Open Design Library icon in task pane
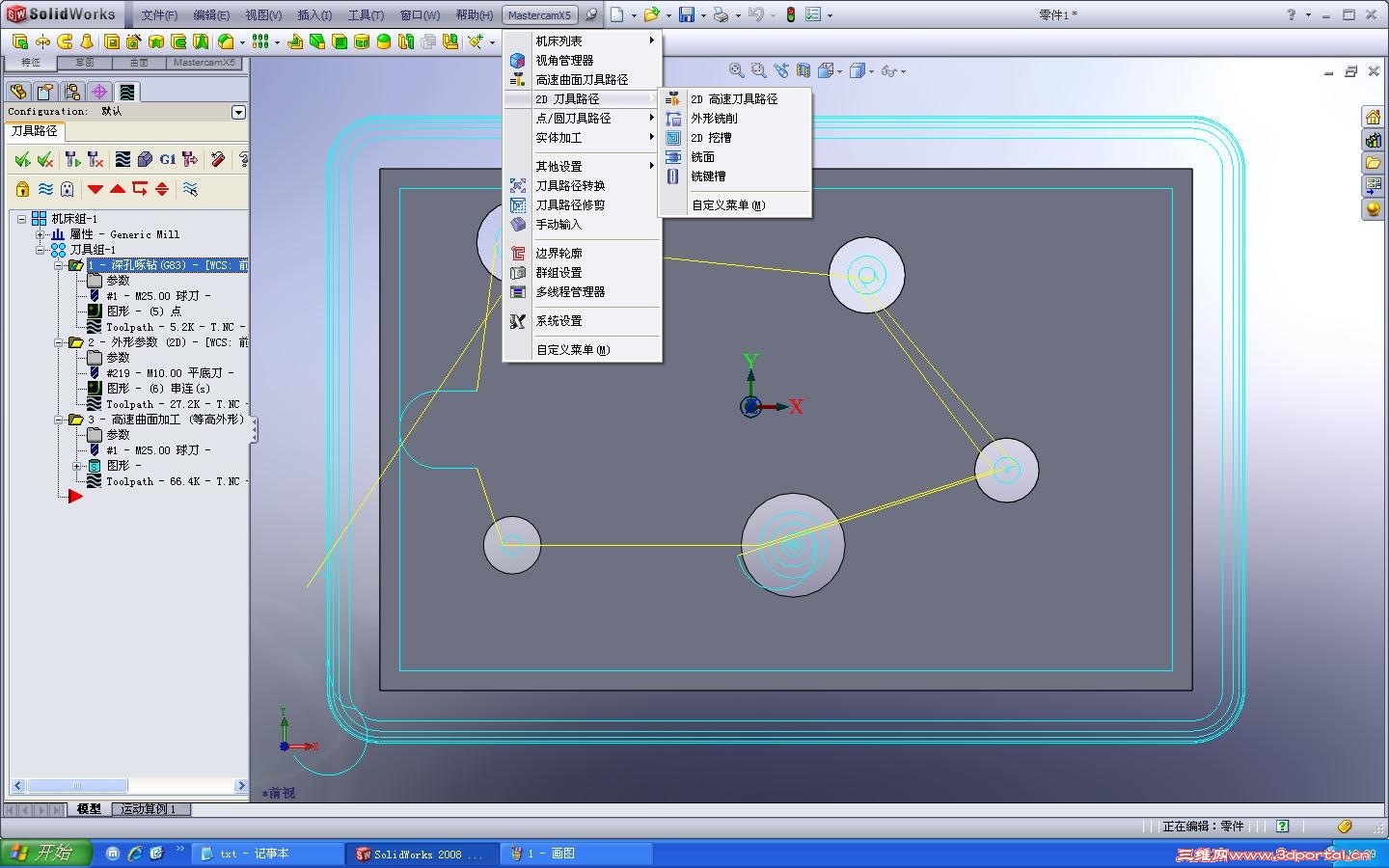 click(1373, 140)
